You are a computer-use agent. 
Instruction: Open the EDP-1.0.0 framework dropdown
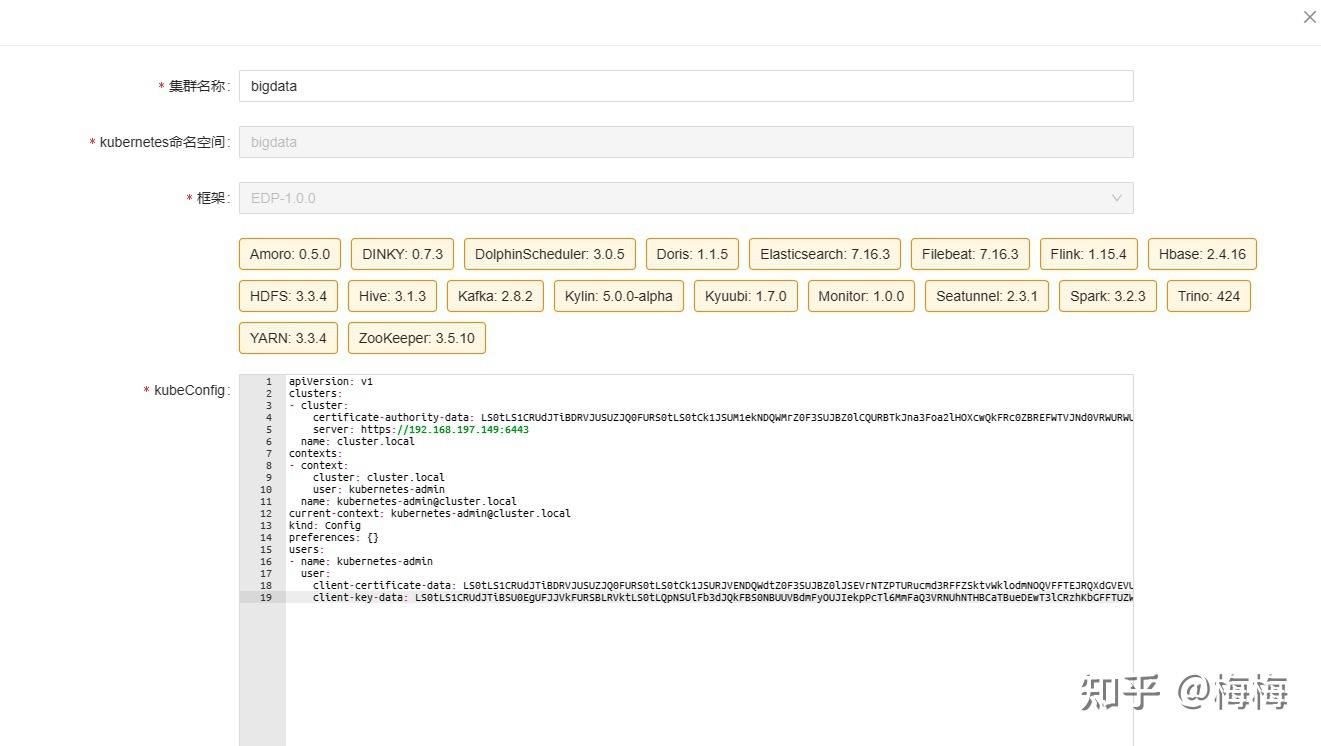[686, 198]
